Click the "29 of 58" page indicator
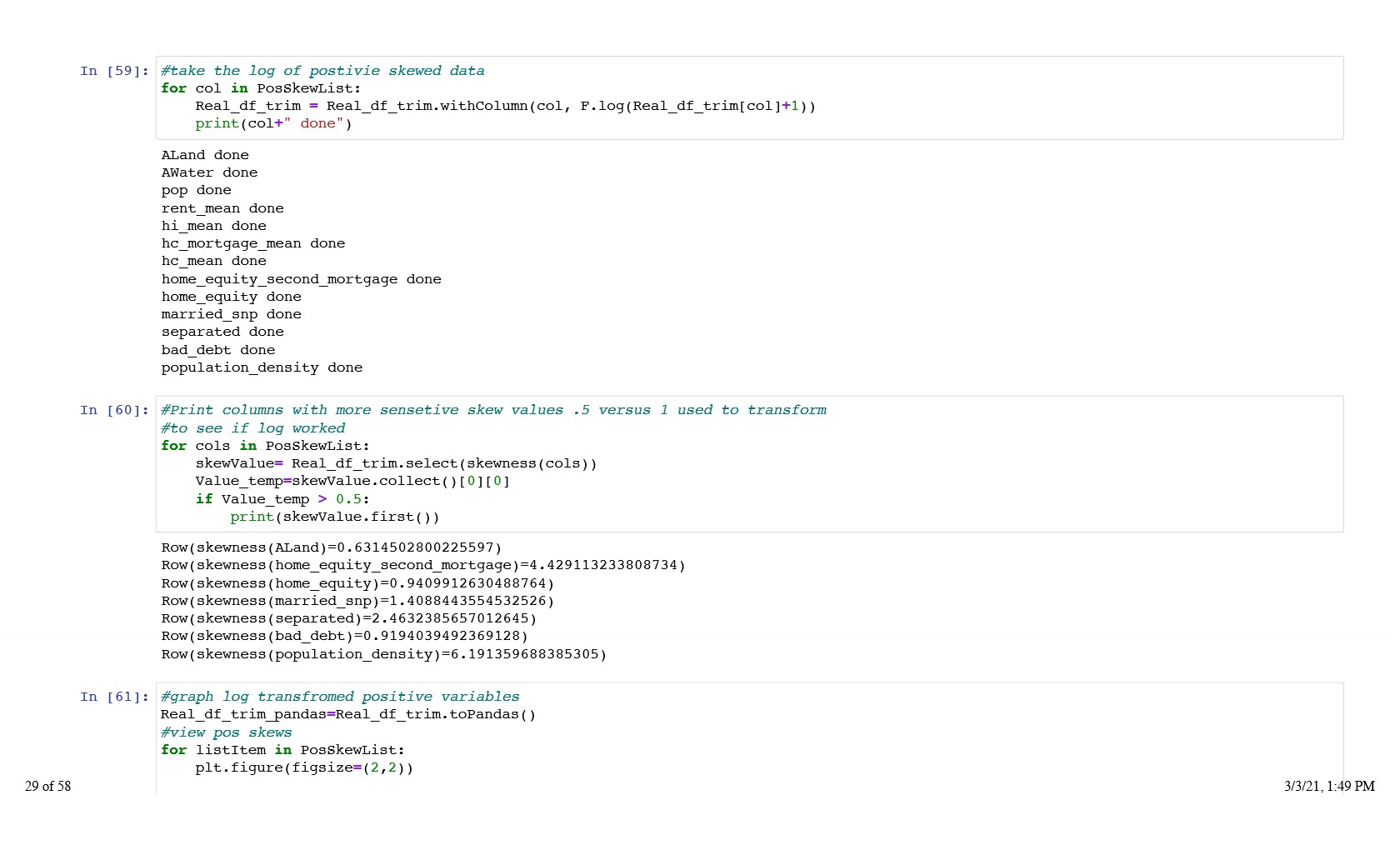 [x=48, y=786]
